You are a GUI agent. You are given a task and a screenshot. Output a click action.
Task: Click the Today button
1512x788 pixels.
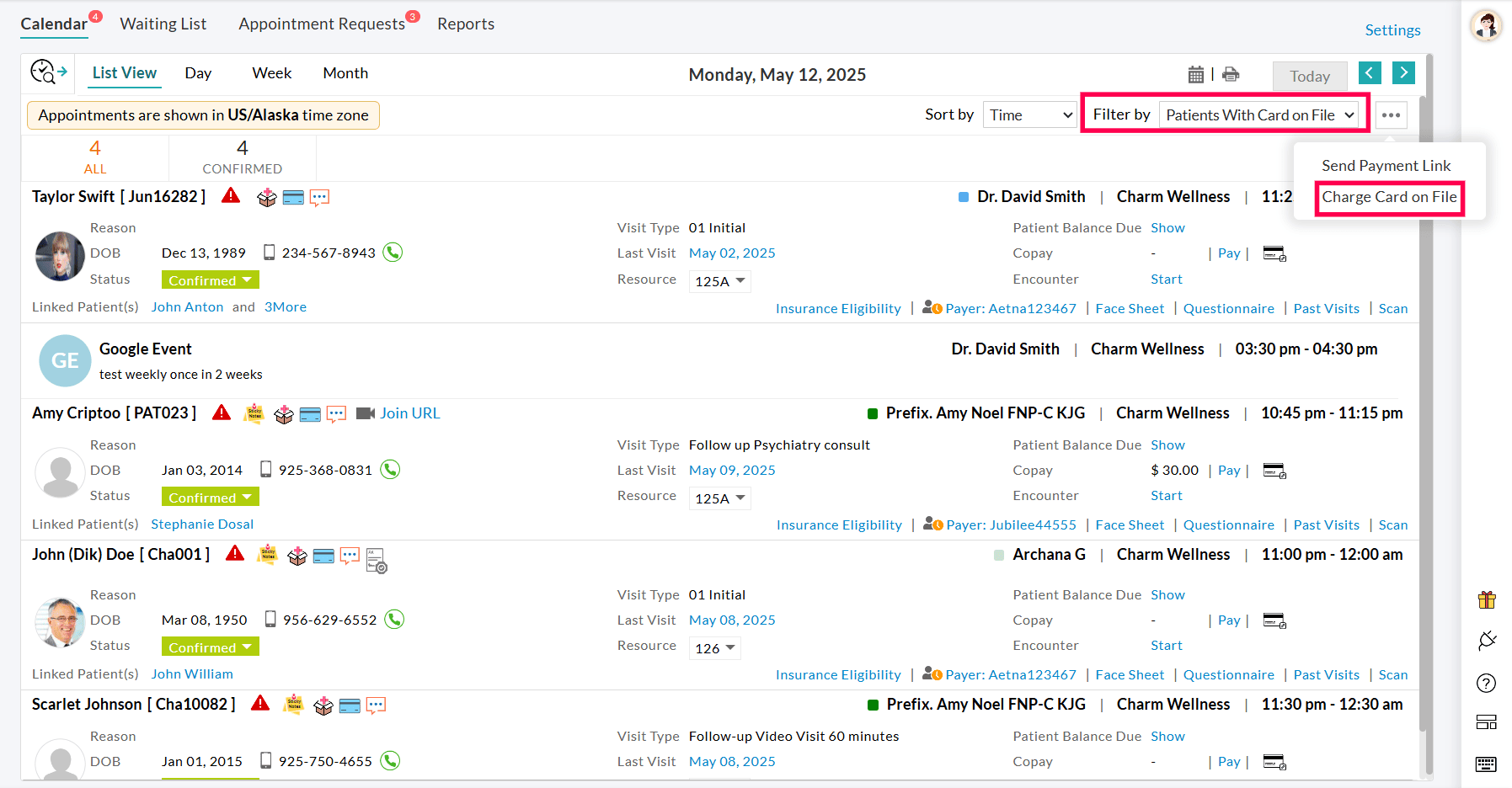pyautogui.click(x=1309, y=77)
